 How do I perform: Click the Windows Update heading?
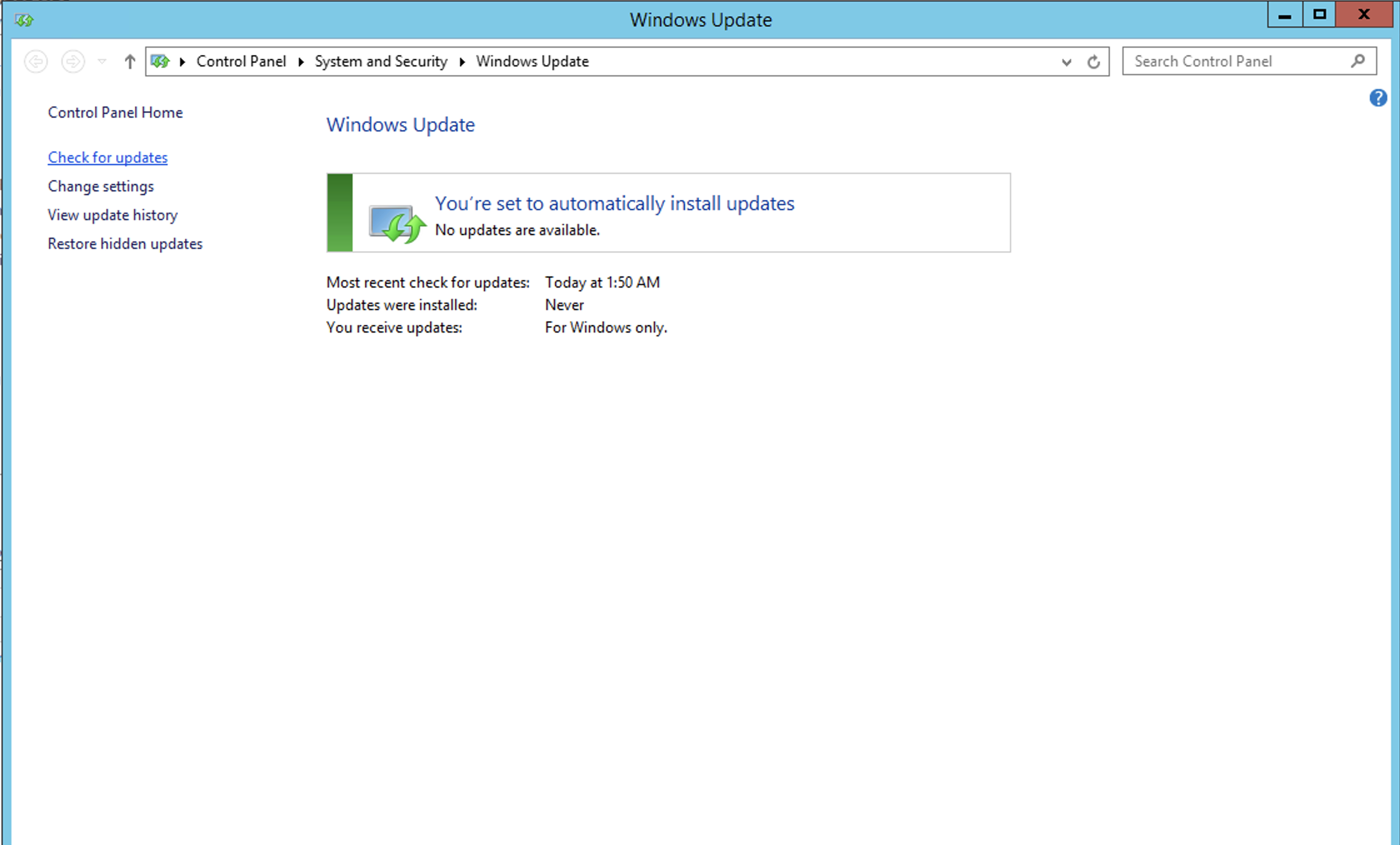(401, 124)
